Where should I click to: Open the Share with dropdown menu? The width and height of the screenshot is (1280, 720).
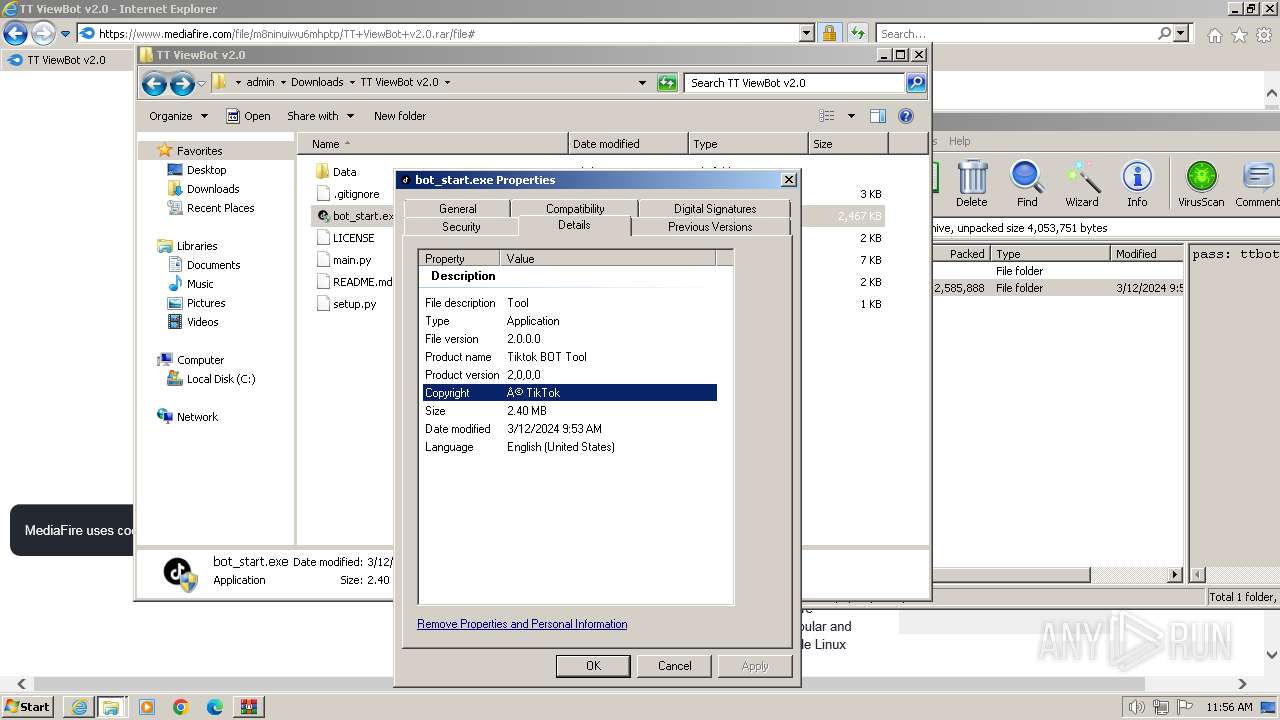point(320,116)
